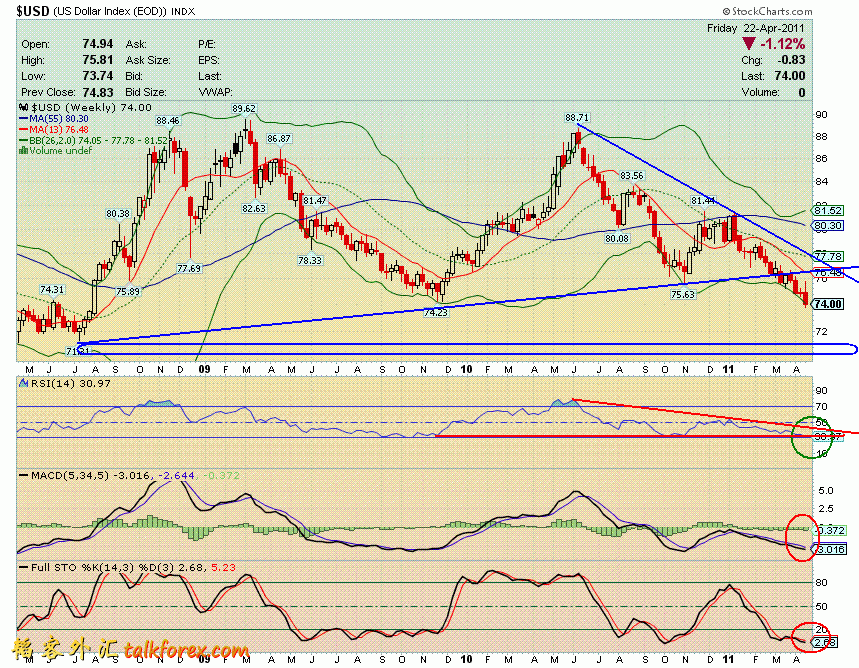Select the Last value 74.00 in header

pyautogui.click(x=790, y=76)
